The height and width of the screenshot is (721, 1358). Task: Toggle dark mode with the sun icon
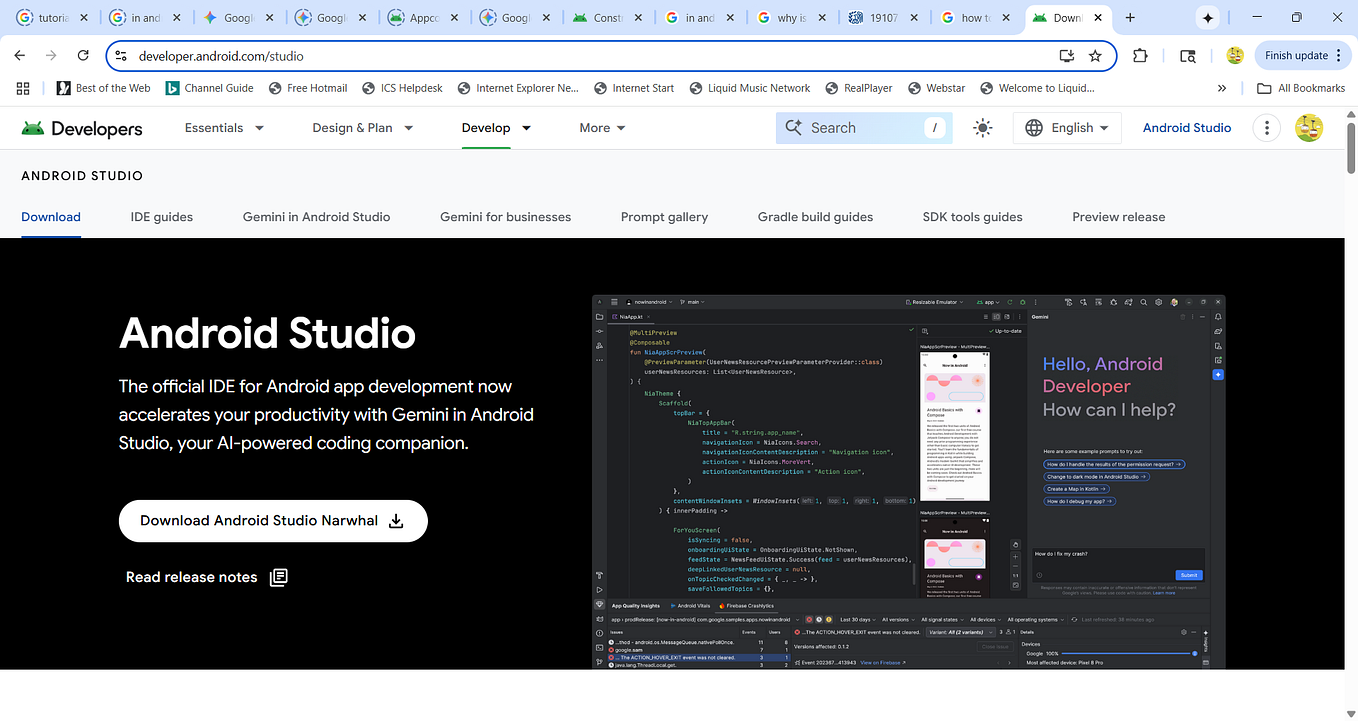click(x=982, y=127)
